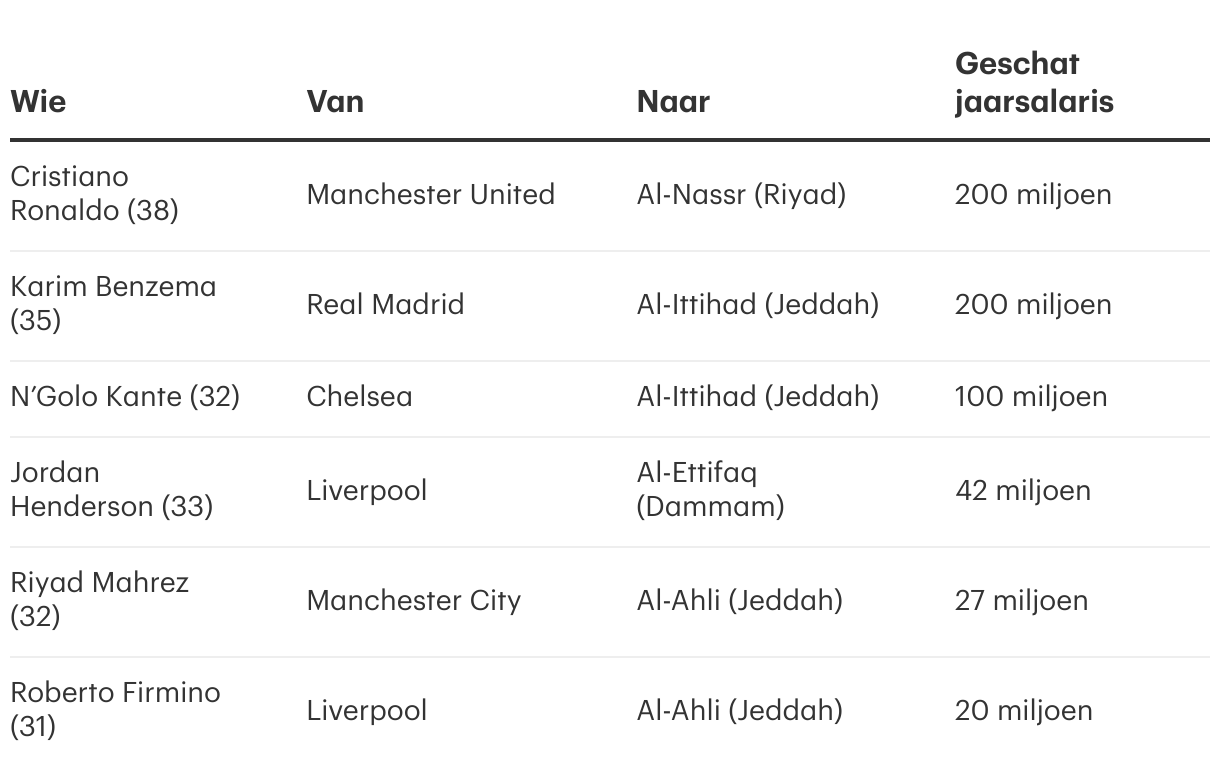Click the '20 miljoen' salary cell

(1023, 711)
